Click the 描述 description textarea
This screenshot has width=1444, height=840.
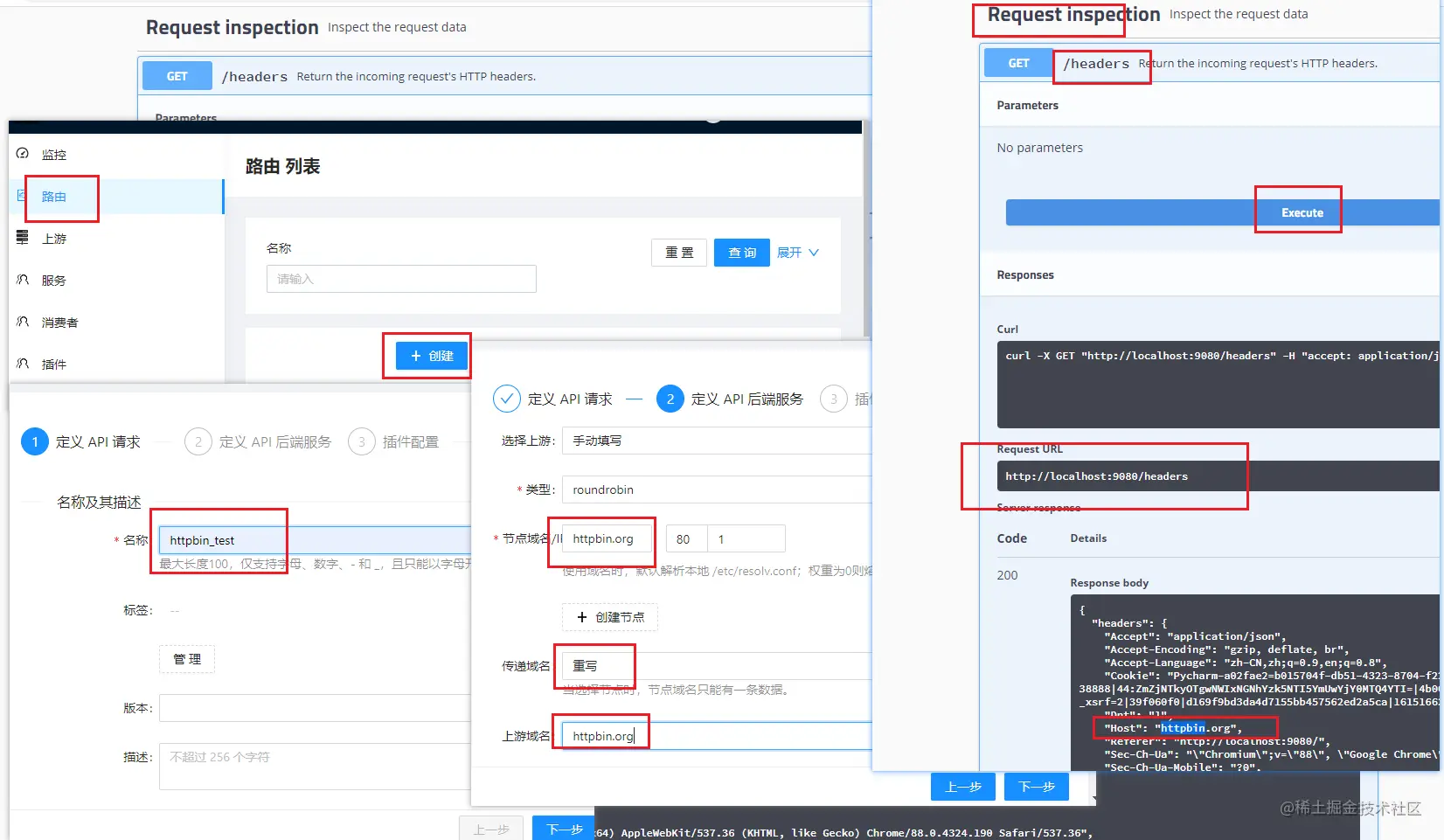315,767
